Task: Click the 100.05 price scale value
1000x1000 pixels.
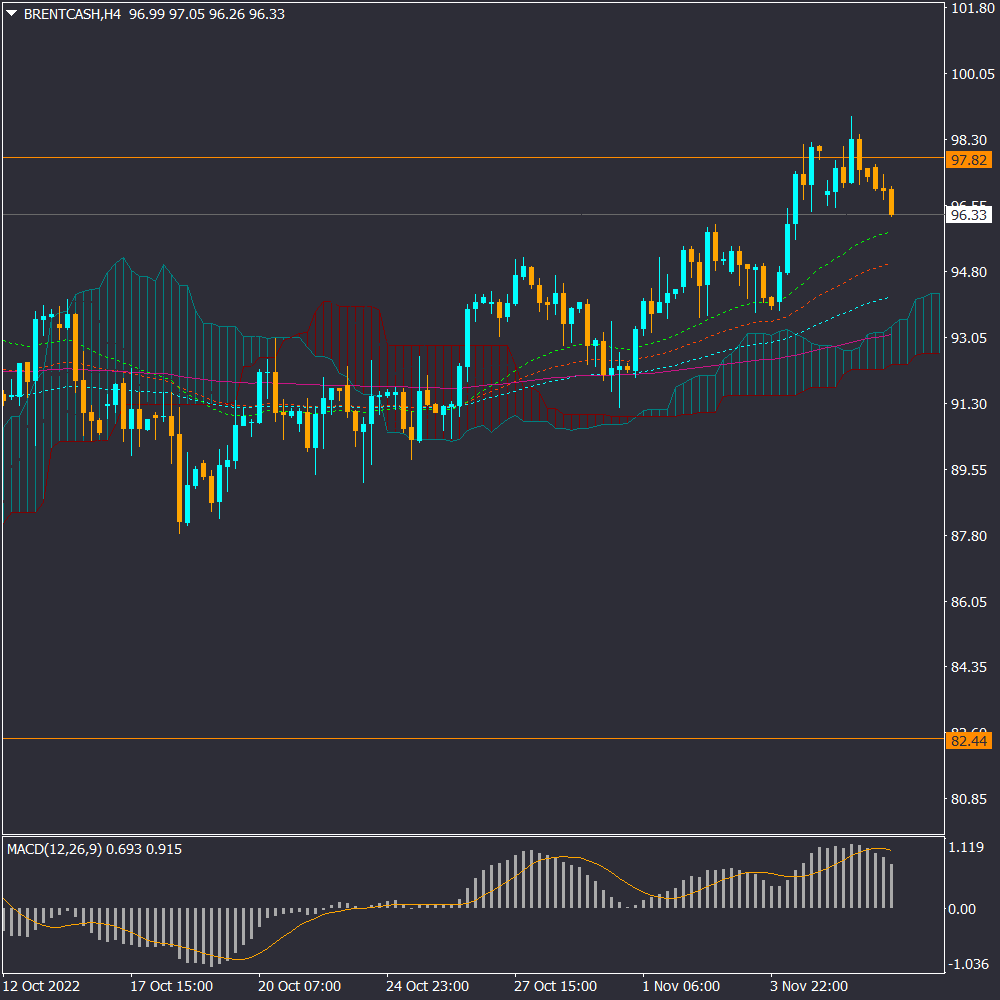Action: [973, 74]
